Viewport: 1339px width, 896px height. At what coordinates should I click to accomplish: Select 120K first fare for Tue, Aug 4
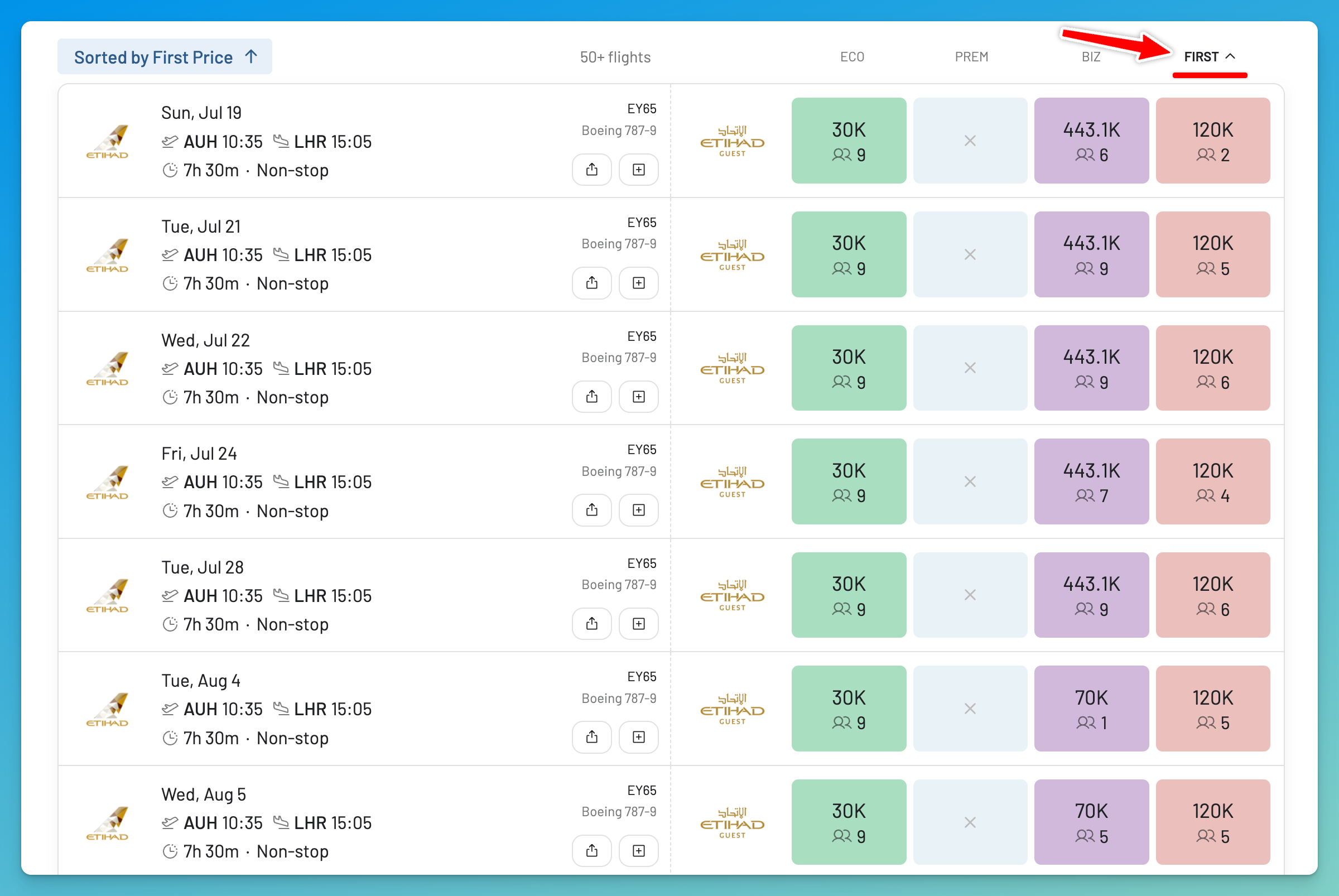click(1213, 709)
